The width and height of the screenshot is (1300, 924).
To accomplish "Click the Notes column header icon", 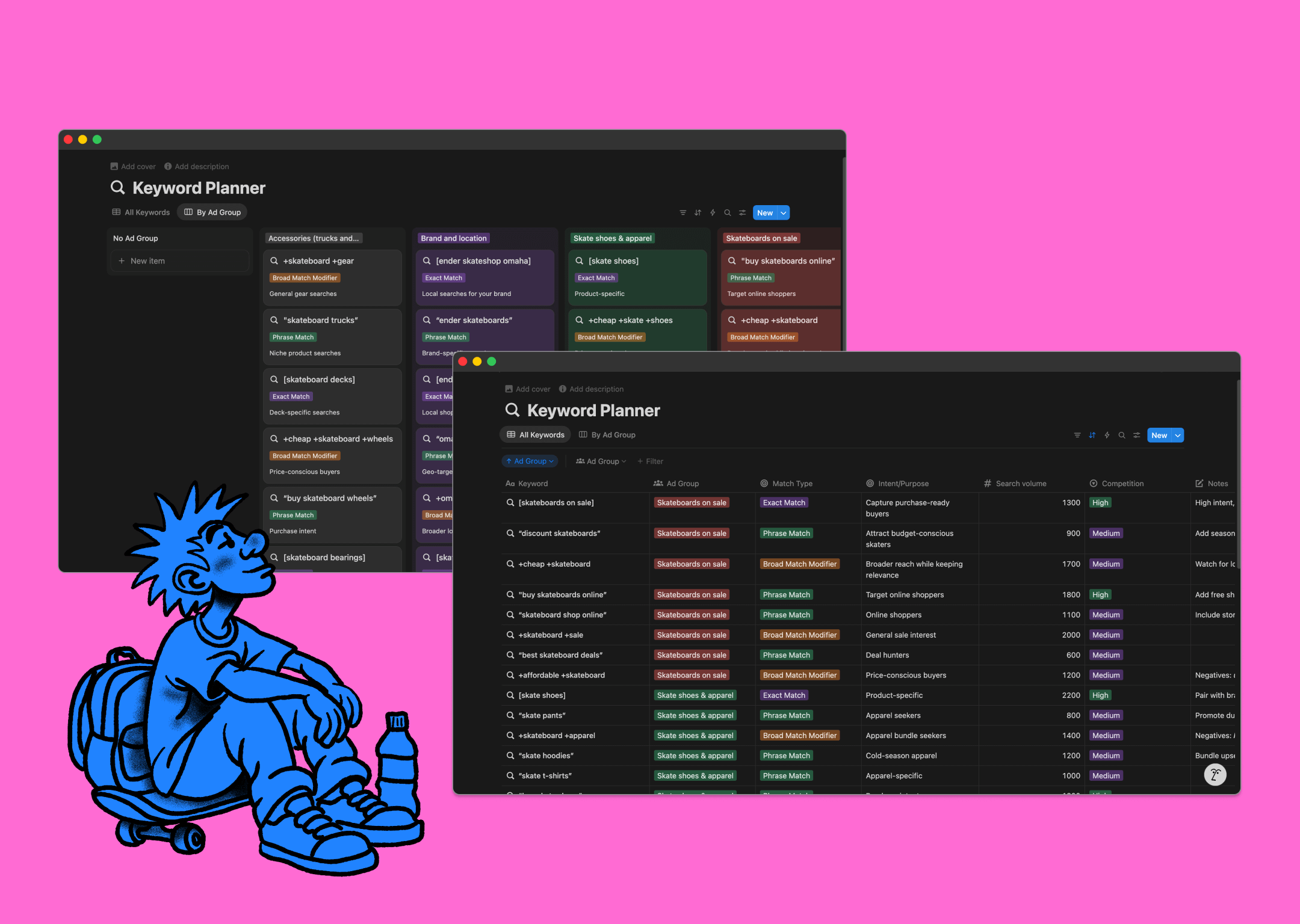I will coord(1198,483).
